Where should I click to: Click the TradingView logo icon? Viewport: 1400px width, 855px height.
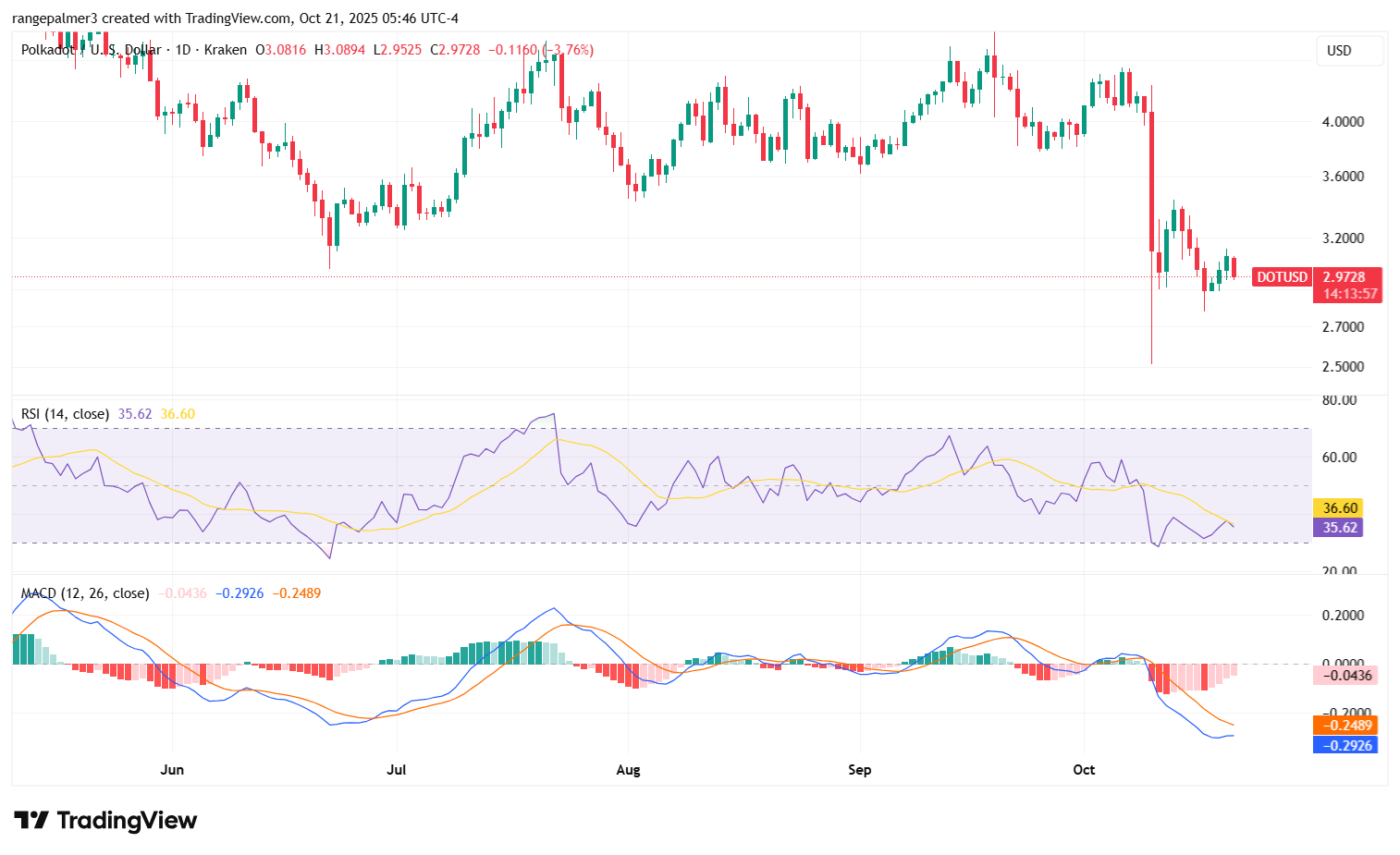tap(31, 821)
